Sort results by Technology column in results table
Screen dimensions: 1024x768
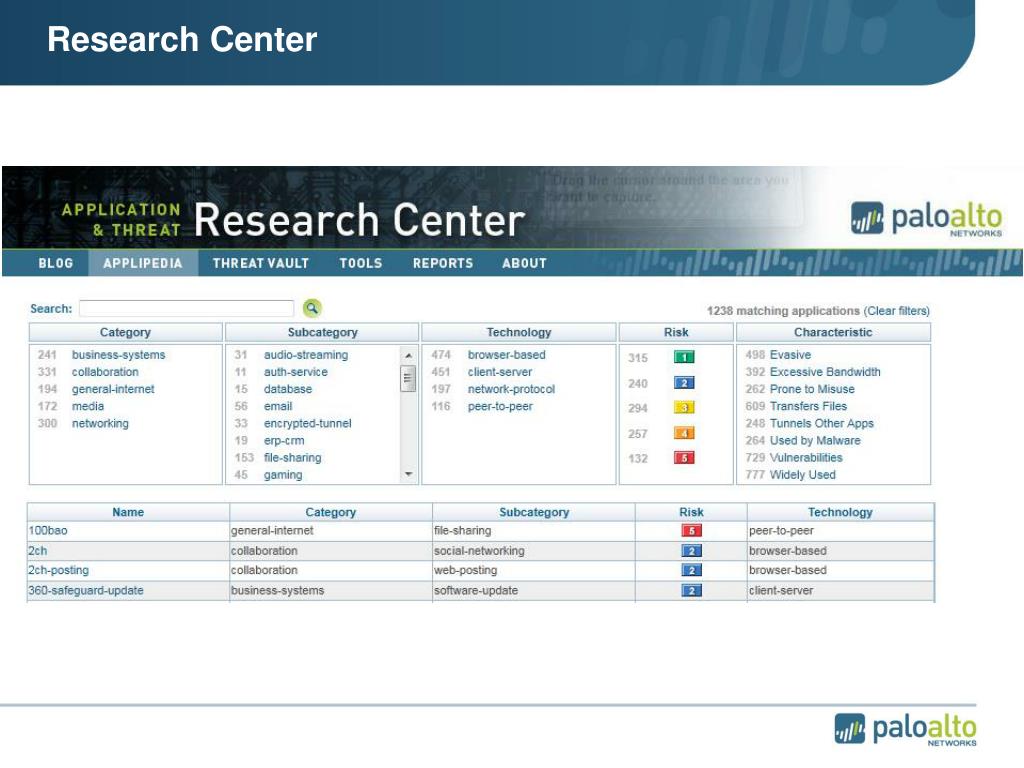coord(840,512)
